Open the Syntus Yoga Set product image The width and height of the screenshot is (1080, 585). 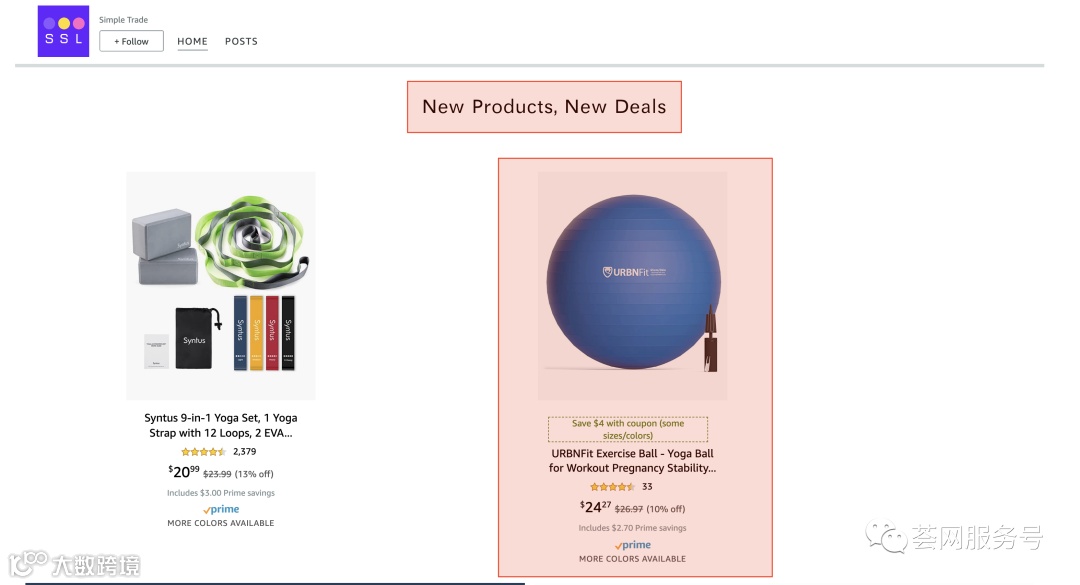tap(220, 285)
